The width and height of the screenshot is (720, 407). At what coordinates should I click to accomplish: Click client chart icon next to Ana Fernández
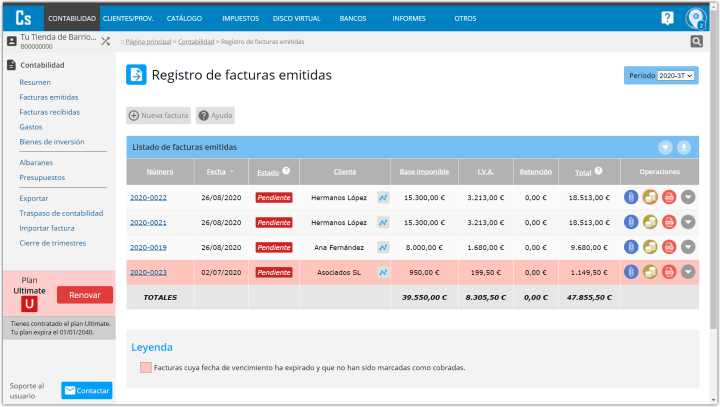(x=383, y=247)
